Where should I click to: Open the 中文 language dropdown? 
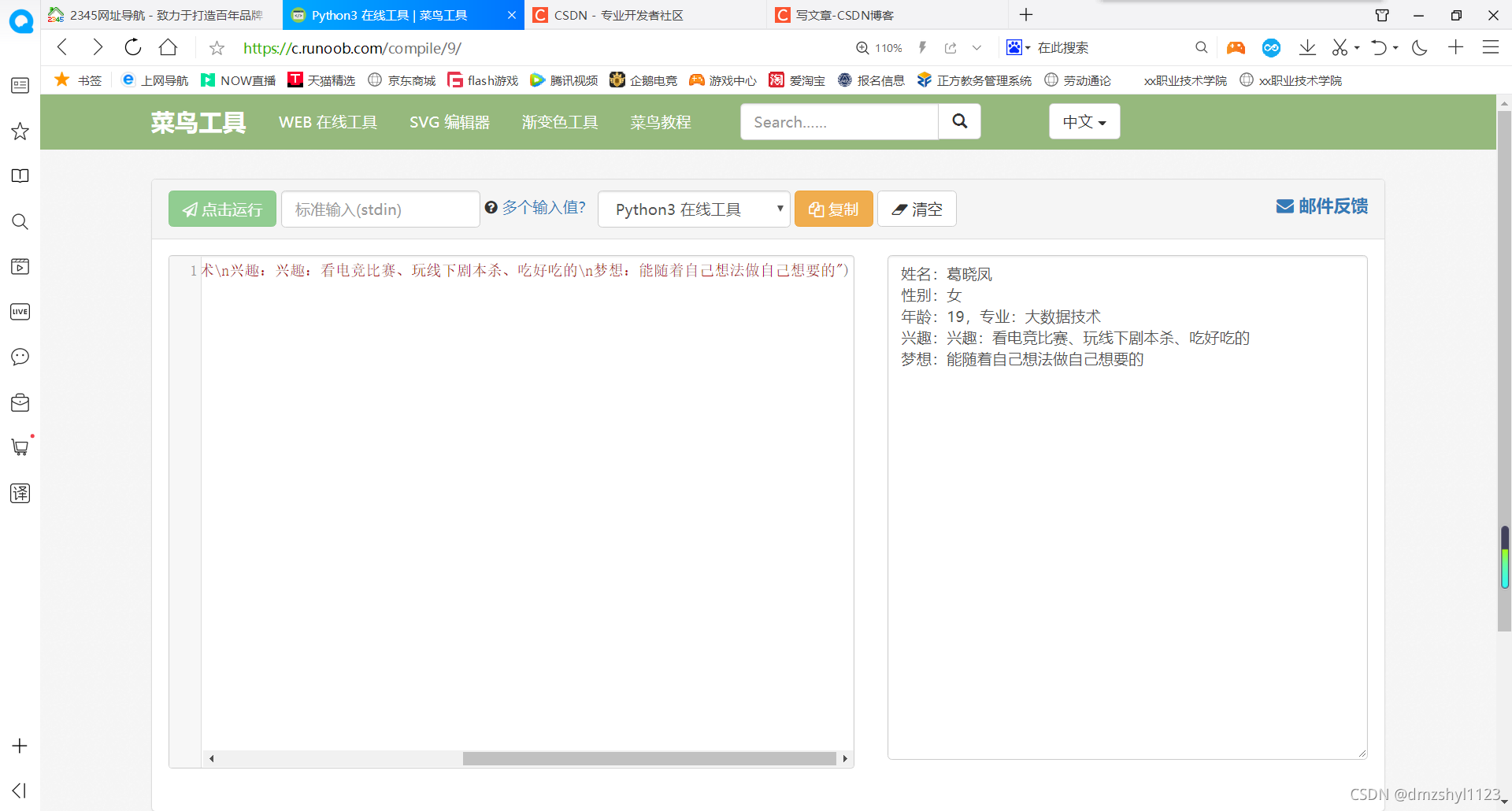point(1084,122)
